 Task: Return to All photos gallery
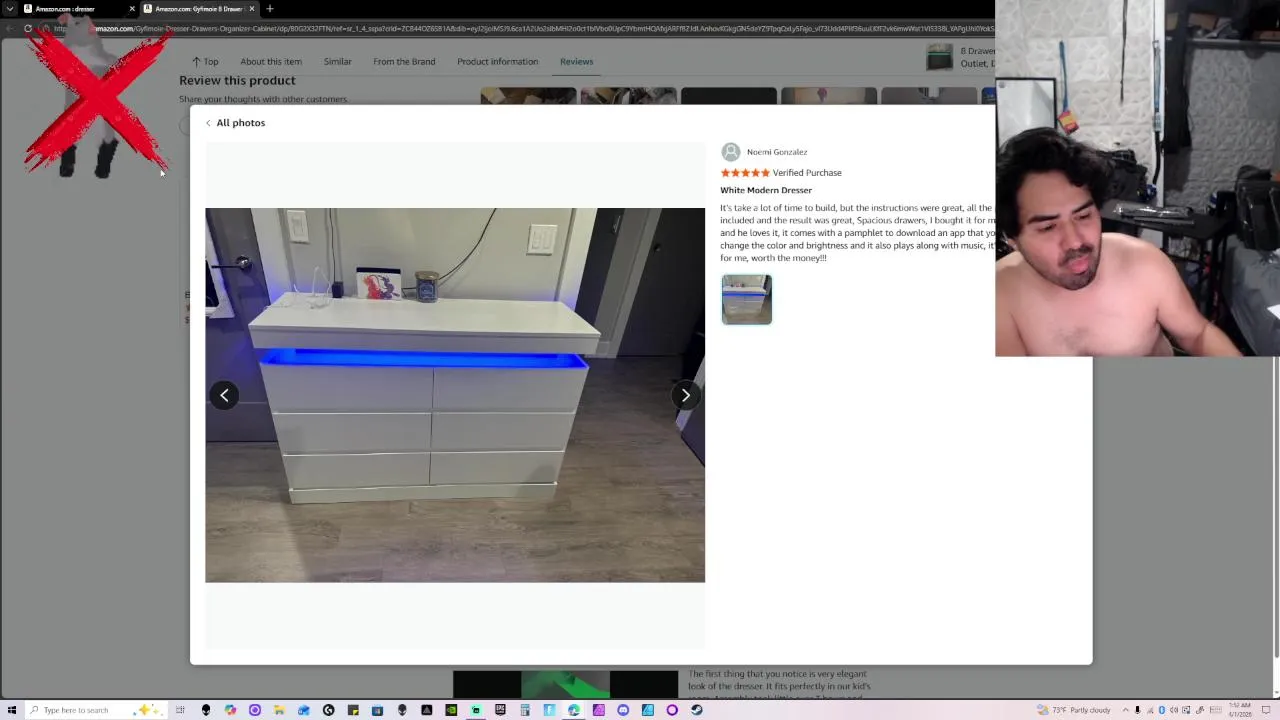click(236, 122)
